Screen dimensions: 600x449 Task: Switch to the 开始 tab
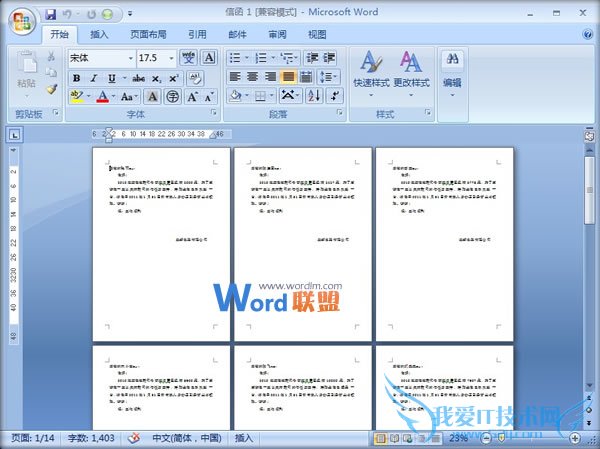click(60, 34)
